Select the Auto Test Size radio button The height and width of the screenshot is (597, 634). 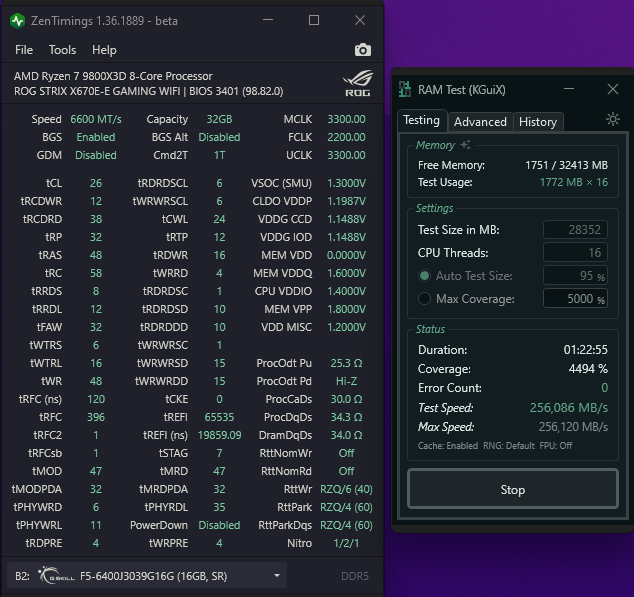424,276
